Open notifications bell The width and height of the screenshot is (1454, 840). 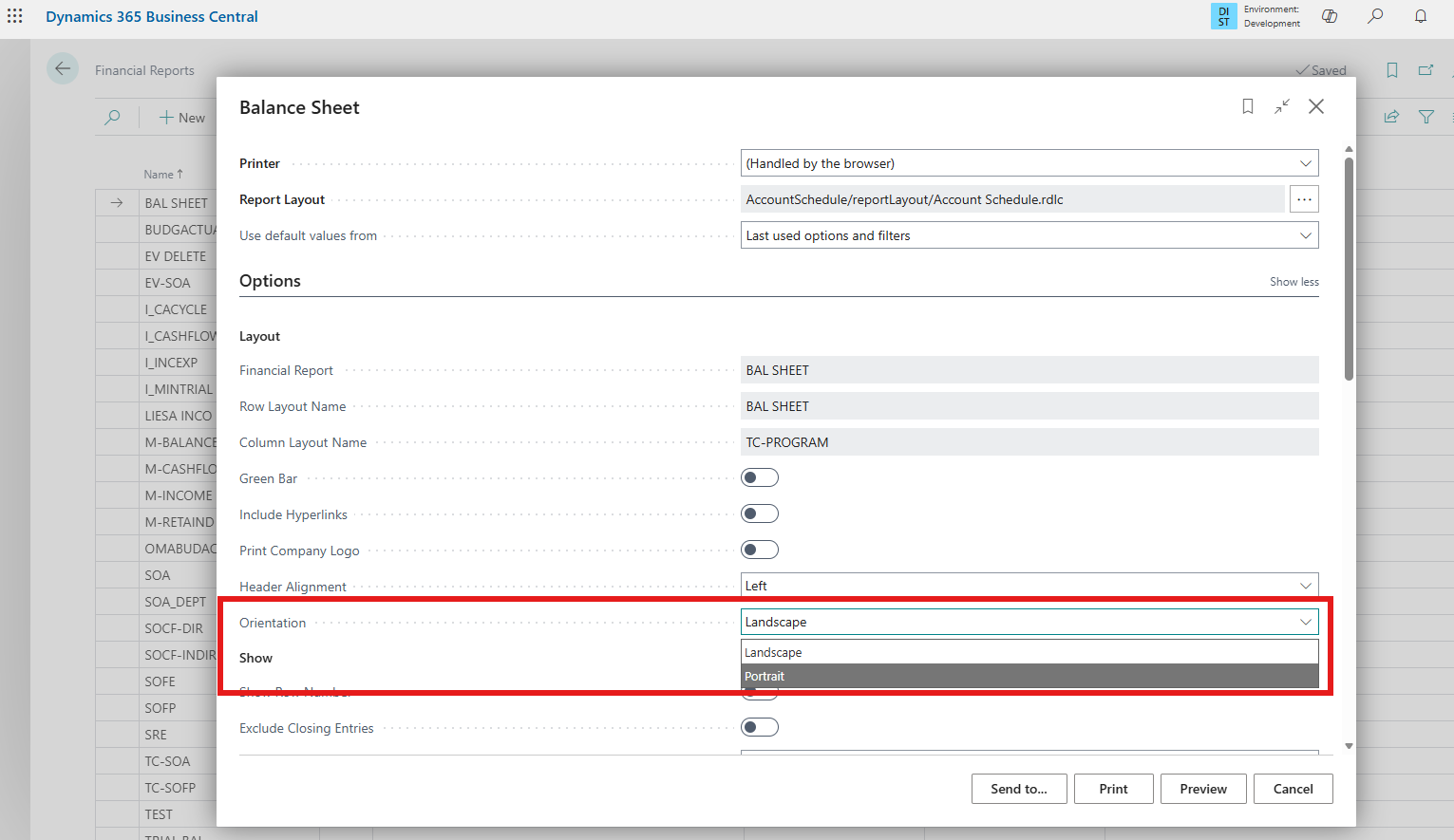(x=1421, y=16)
